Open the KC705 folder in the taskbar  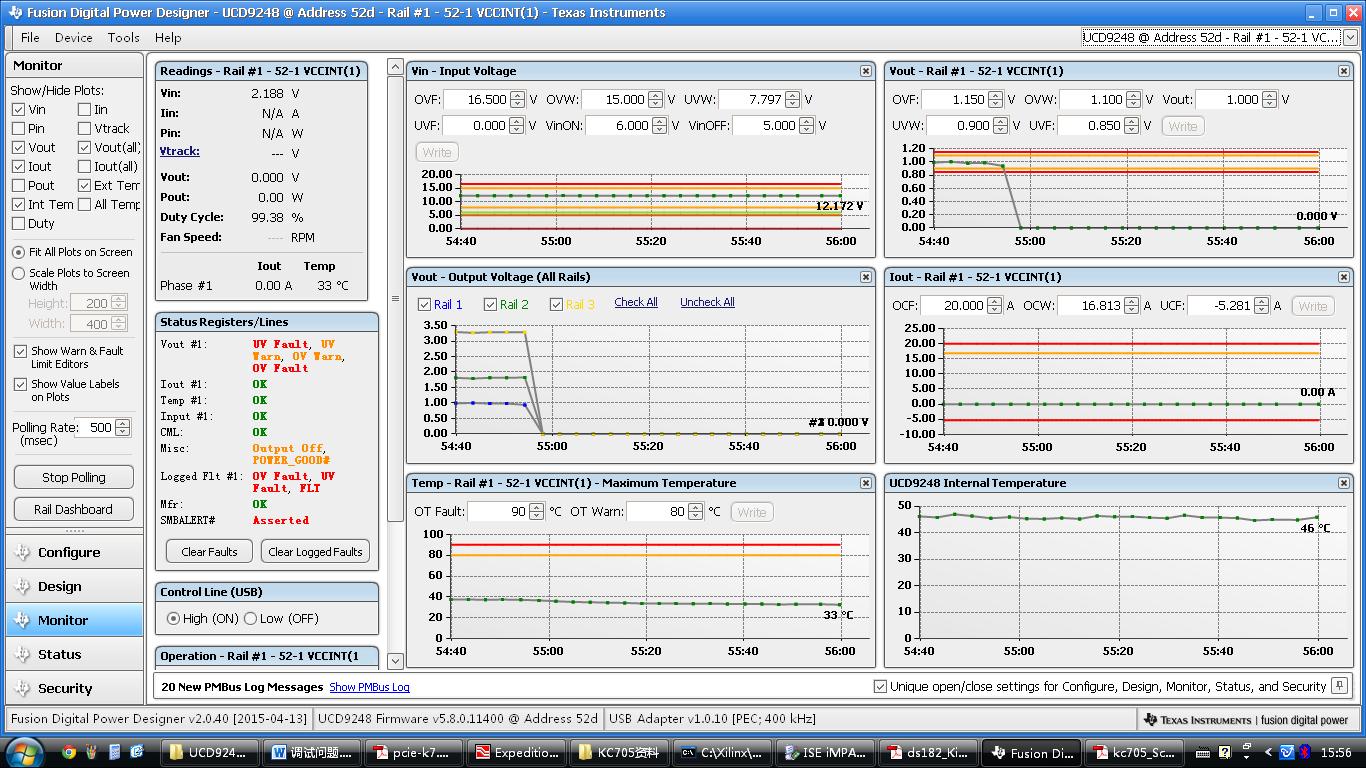coord(619,753)
